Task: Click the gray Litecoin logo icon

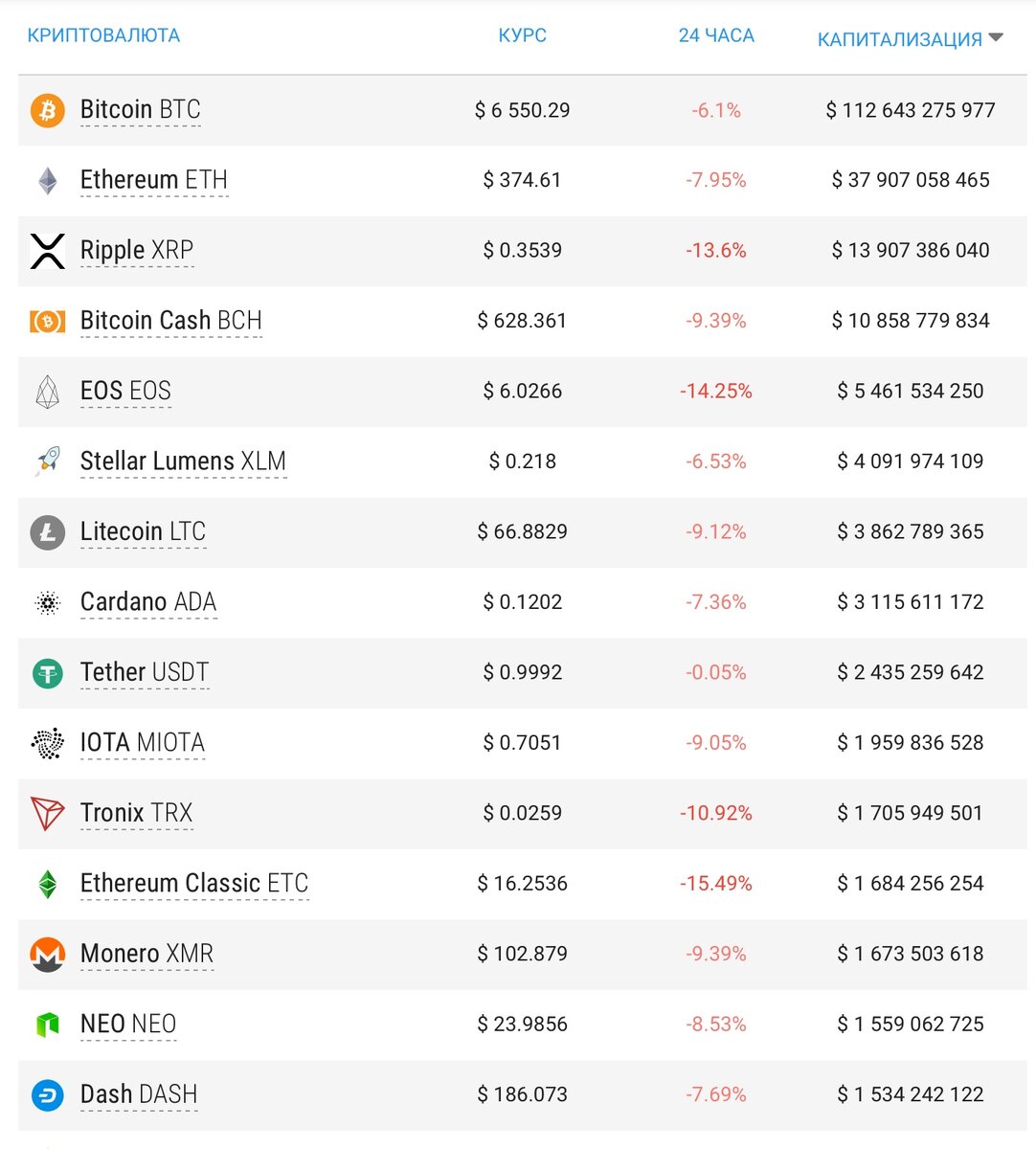Action: coord(47,532)
